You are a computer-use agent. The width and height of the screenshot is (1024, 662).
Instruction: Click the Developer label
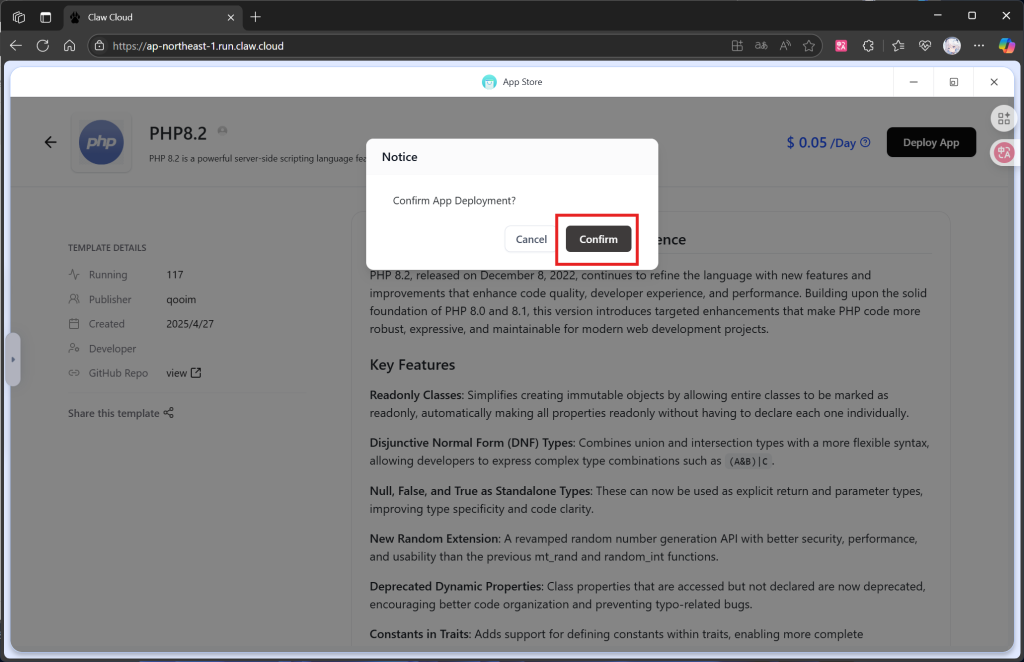click(112, 349)
